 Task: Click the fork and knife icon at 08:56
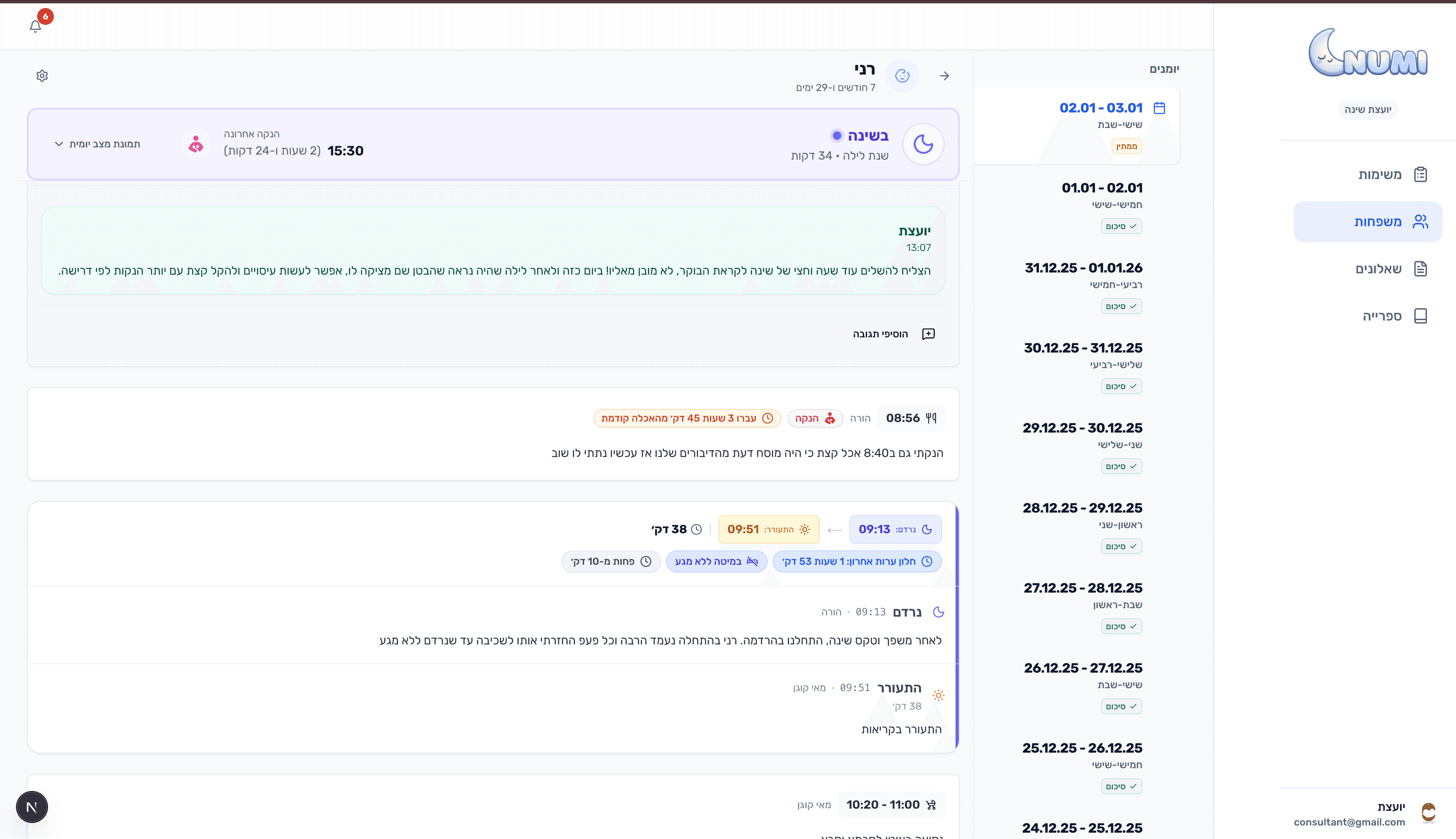[931, 418]
